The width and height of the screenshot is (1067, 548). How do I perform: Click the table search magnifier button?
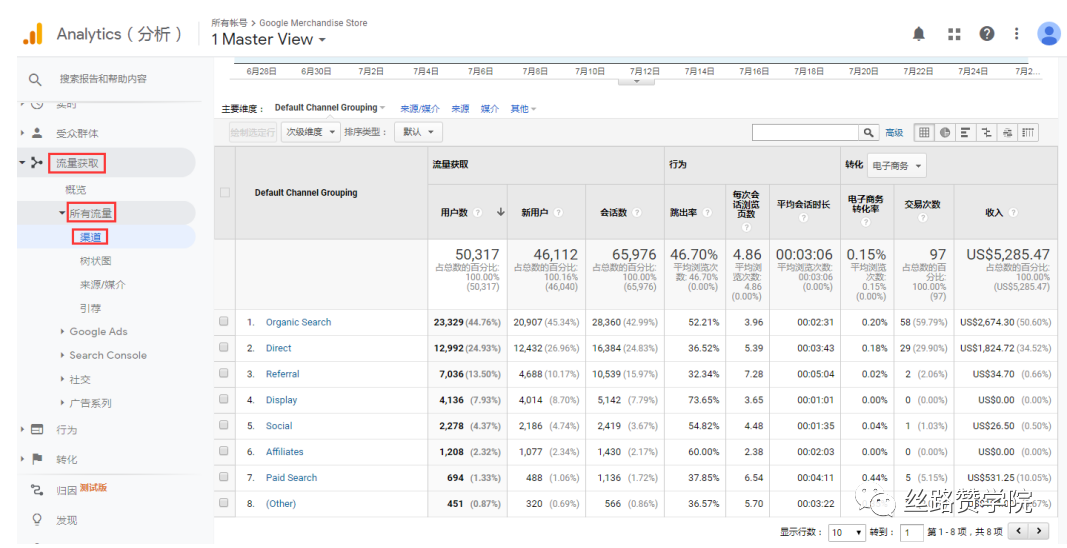click(x=868, y=133)
